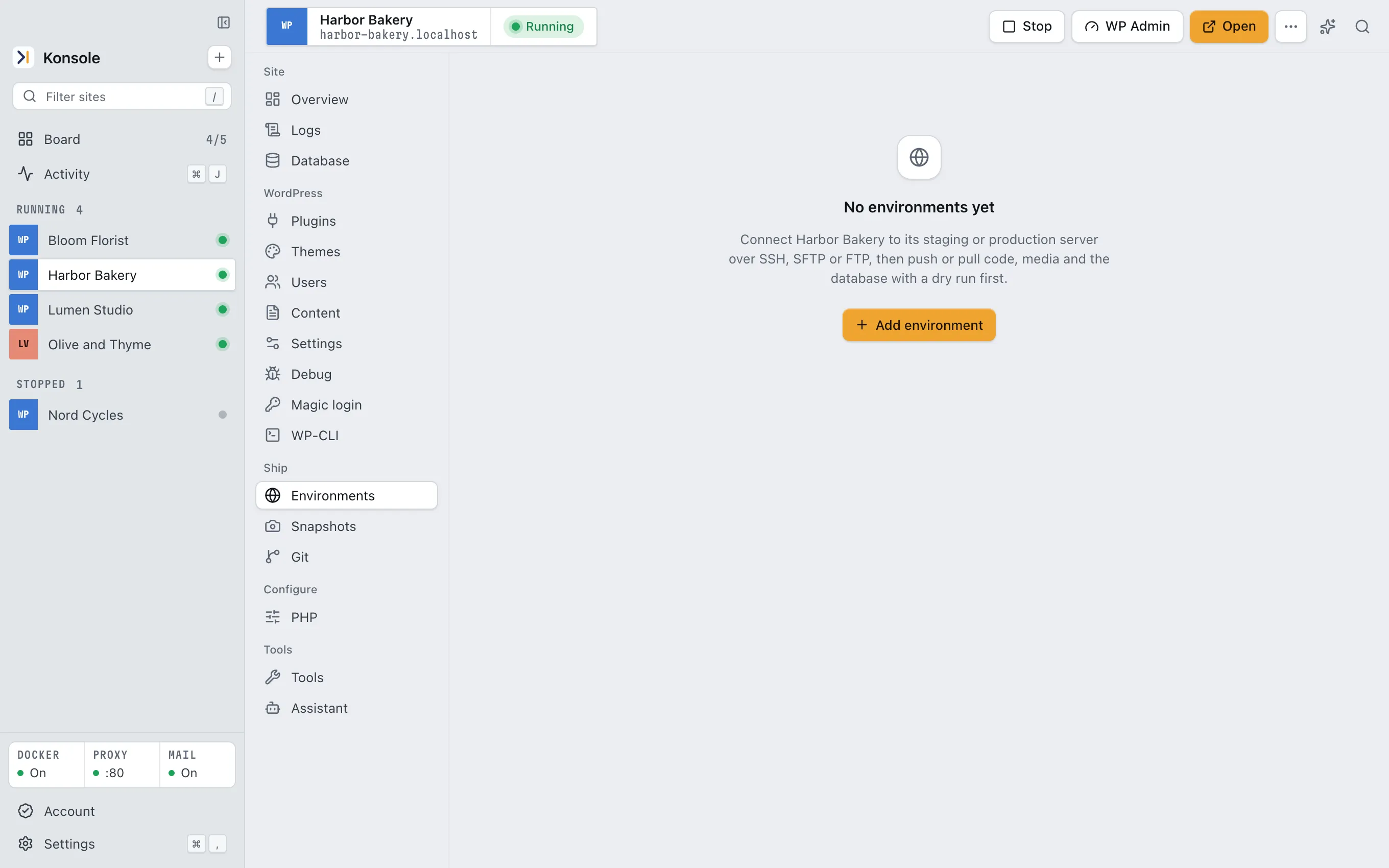Viewport: 1389px width, 868px height.
Task: Click the Mail On status indicator
Action: pyautogui.click(x=197, y=764)
